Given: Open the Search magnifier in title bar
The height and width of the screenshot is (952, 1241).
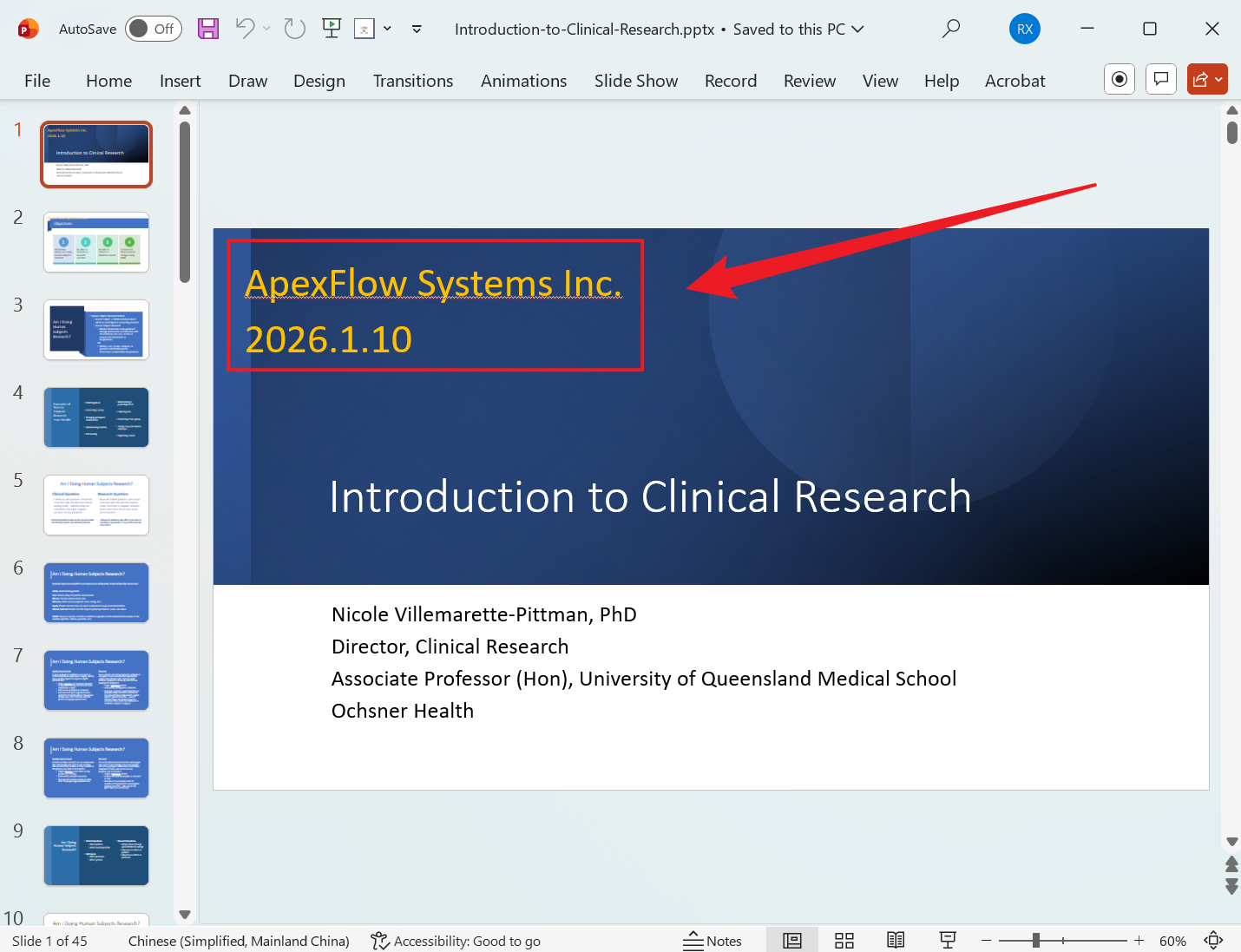Looking at the screenshot, I should (950, 29).
